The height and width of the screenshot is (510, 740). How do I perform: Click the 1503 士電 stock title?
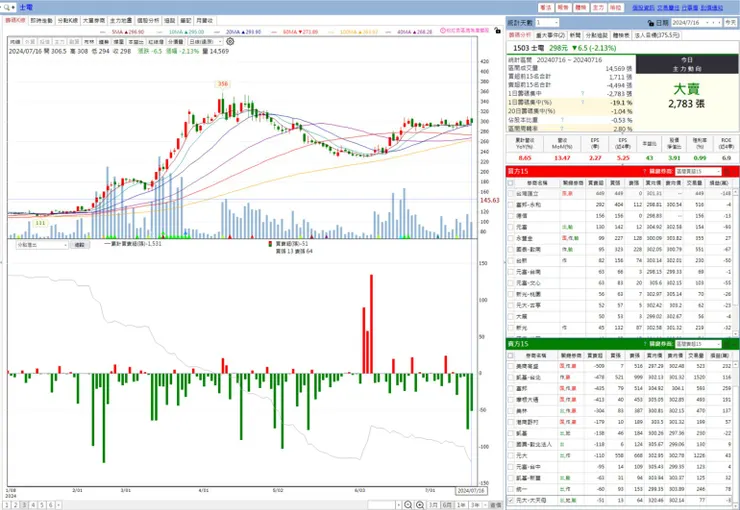(x=529, y=48)
